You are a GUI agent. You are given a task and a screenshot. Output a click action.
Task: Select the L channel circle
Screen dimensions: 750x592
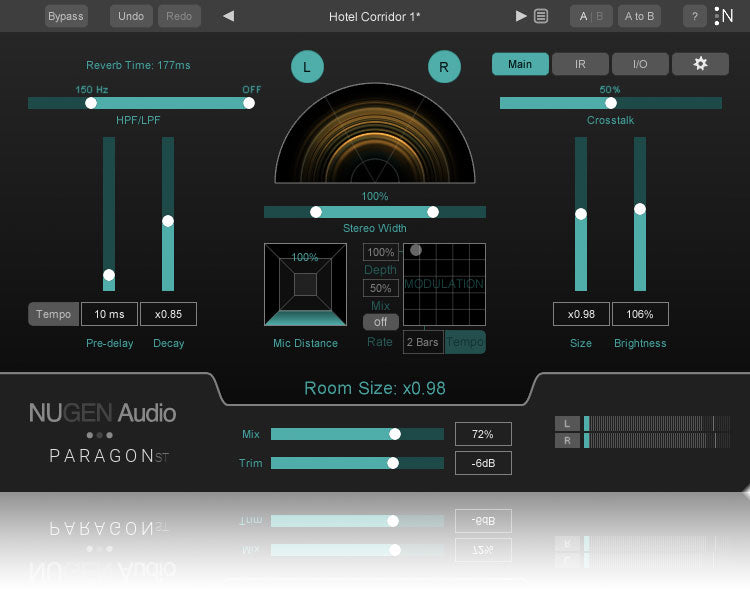coord(307,66)
